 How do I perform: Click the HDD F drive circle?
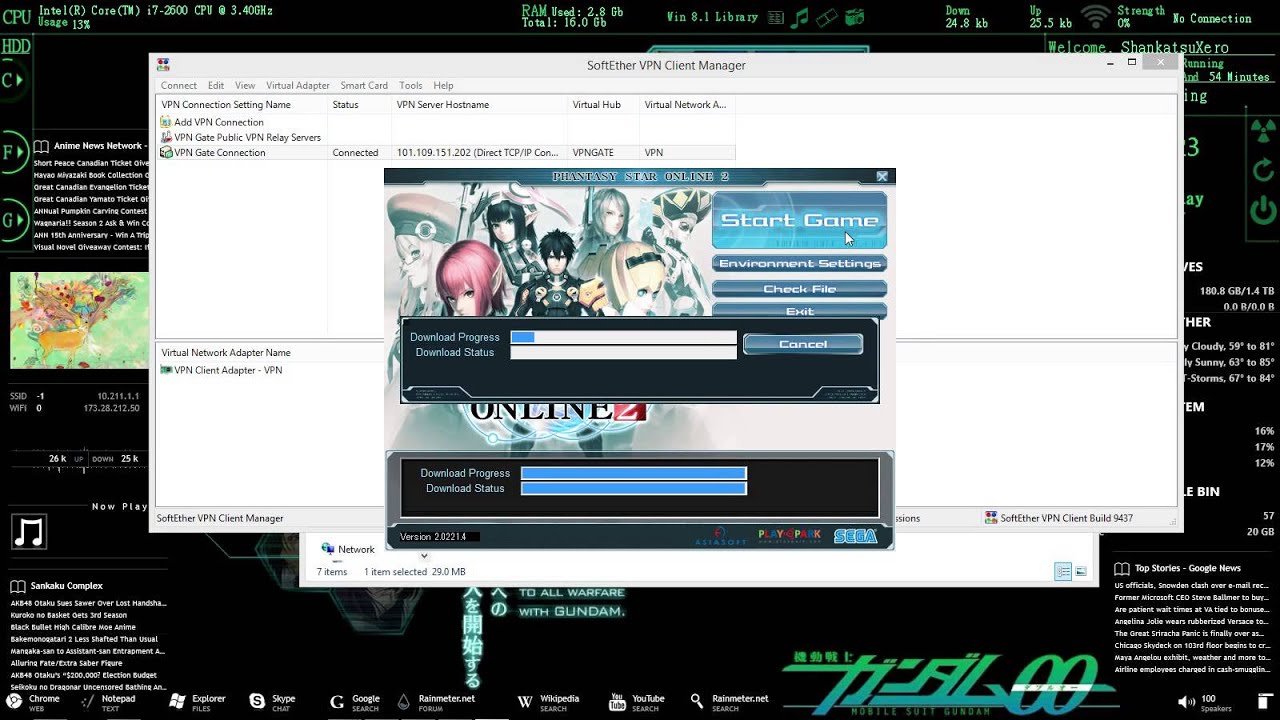(12, 153)
